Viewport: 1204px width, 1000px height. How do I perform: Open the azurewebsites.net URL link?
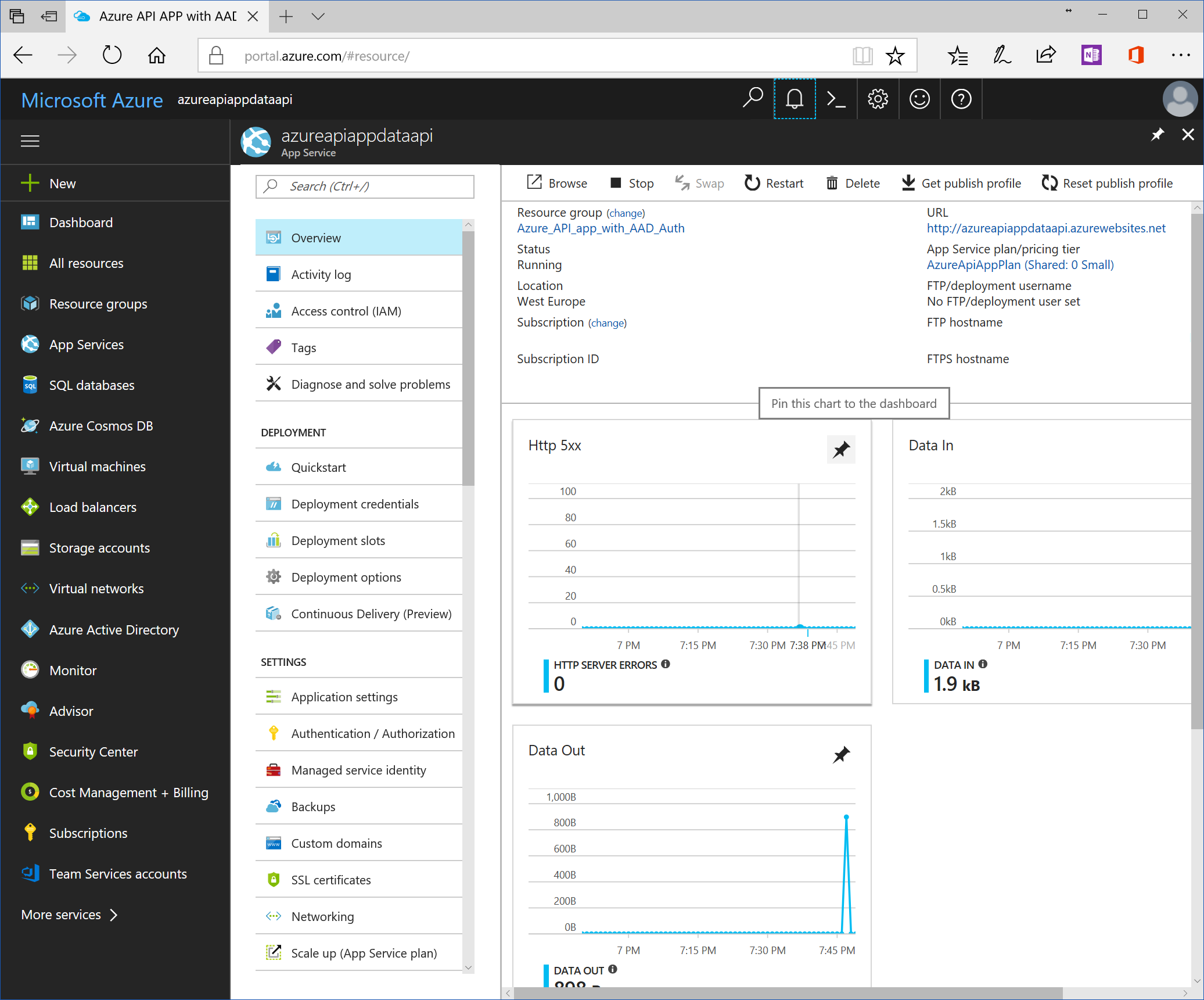1045,228
